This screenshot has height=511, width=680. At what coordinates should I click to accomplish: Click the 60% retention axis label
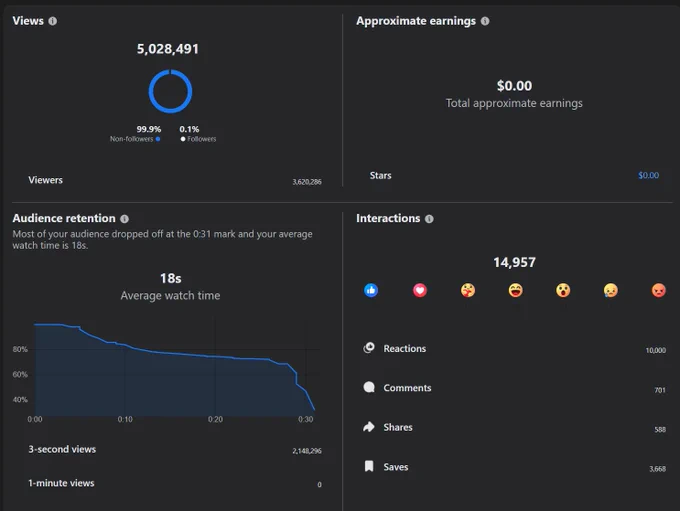click(20, 374)
